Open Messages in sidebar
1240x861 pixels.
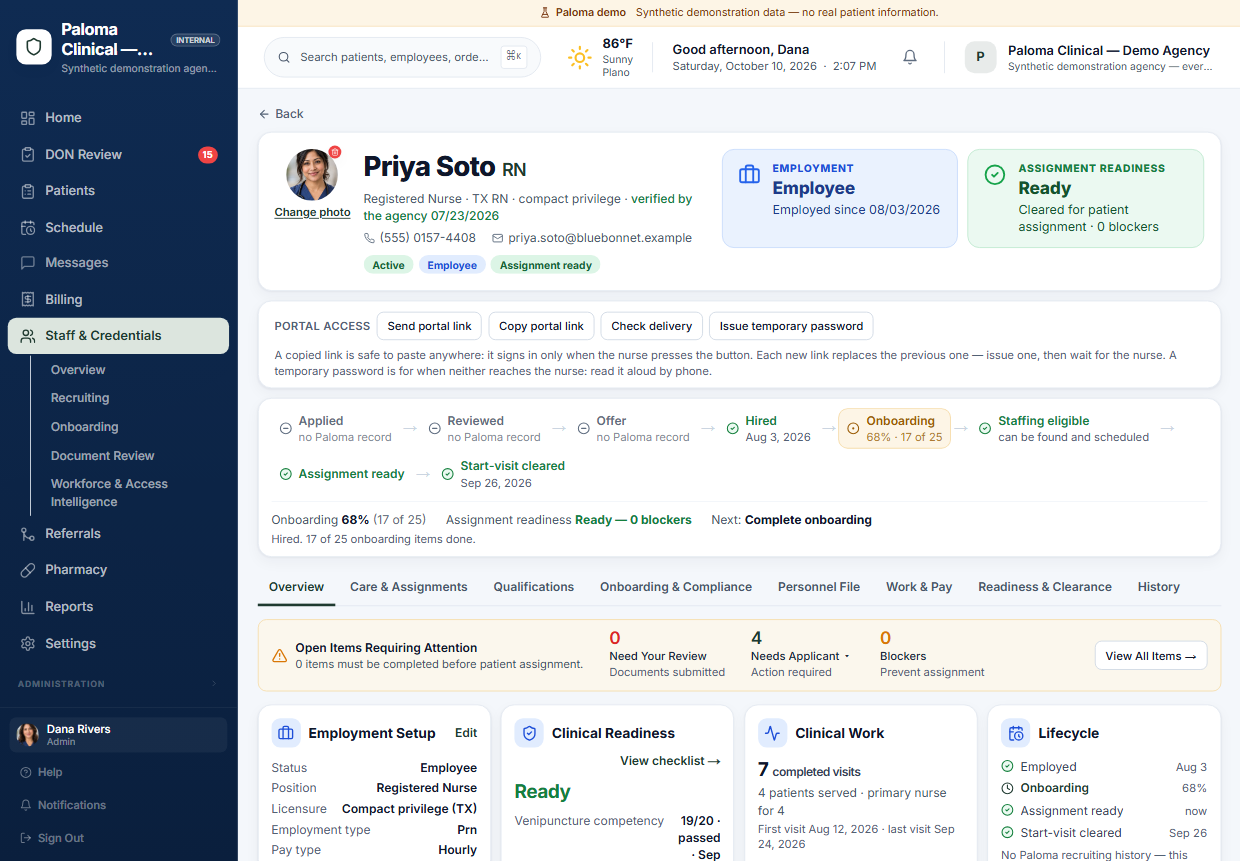118,263
